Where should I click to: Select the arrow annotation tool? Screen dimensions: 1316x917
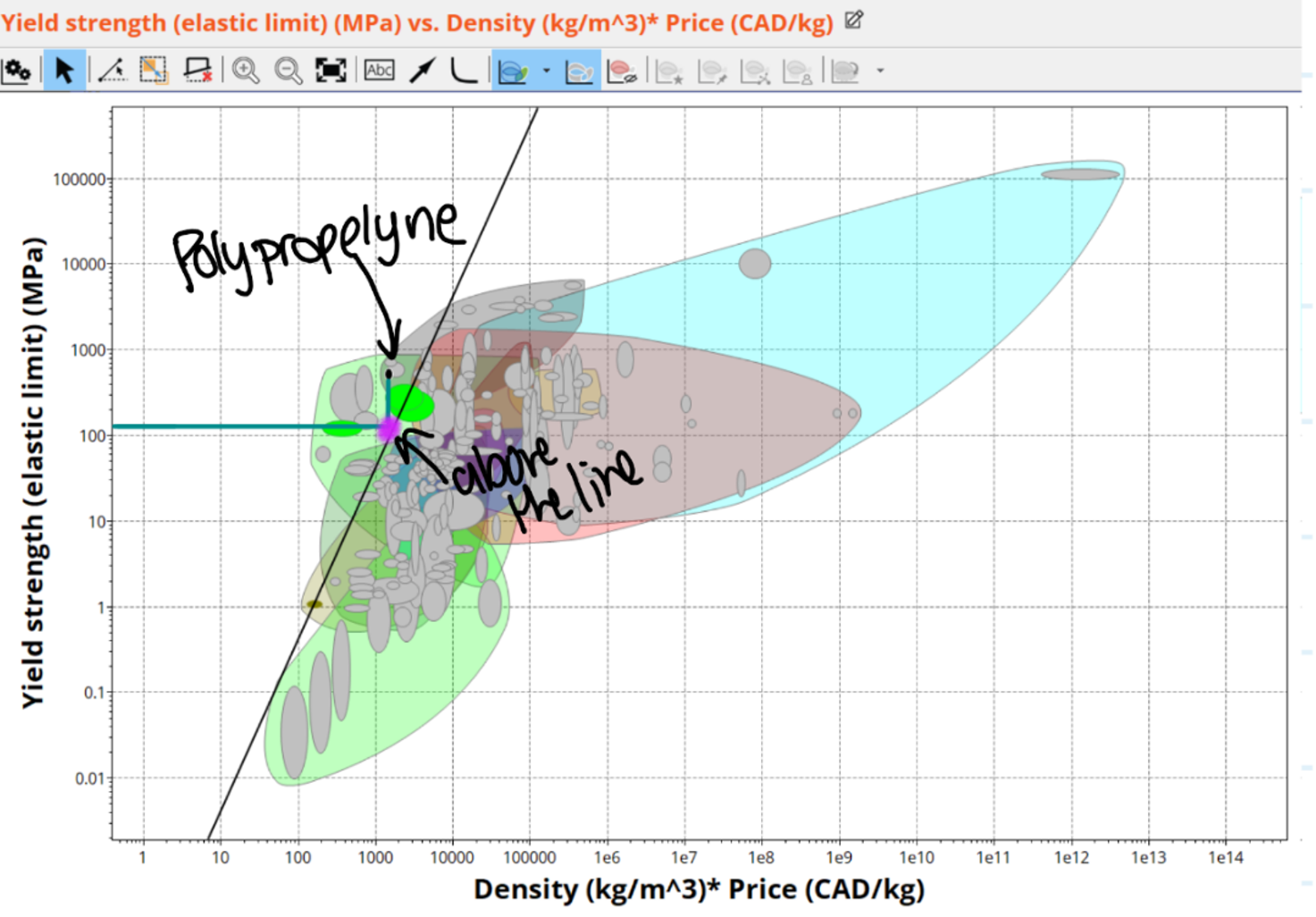tap(422, 71)
